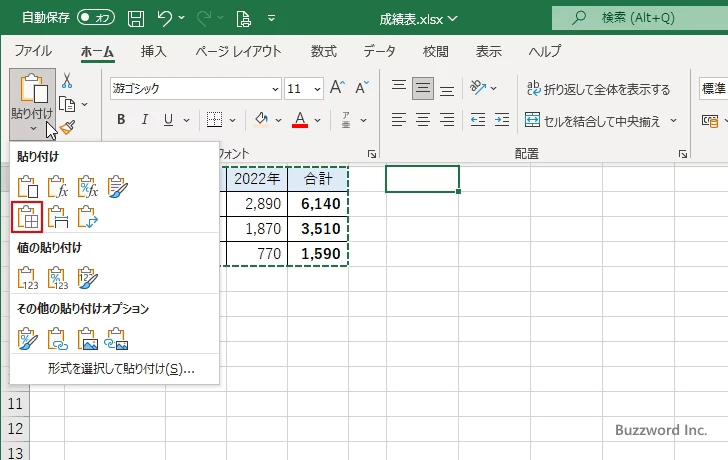This screenshot has height=460, width=728.
Task: Select Paste Link option
Action: [x=58, y=338]
